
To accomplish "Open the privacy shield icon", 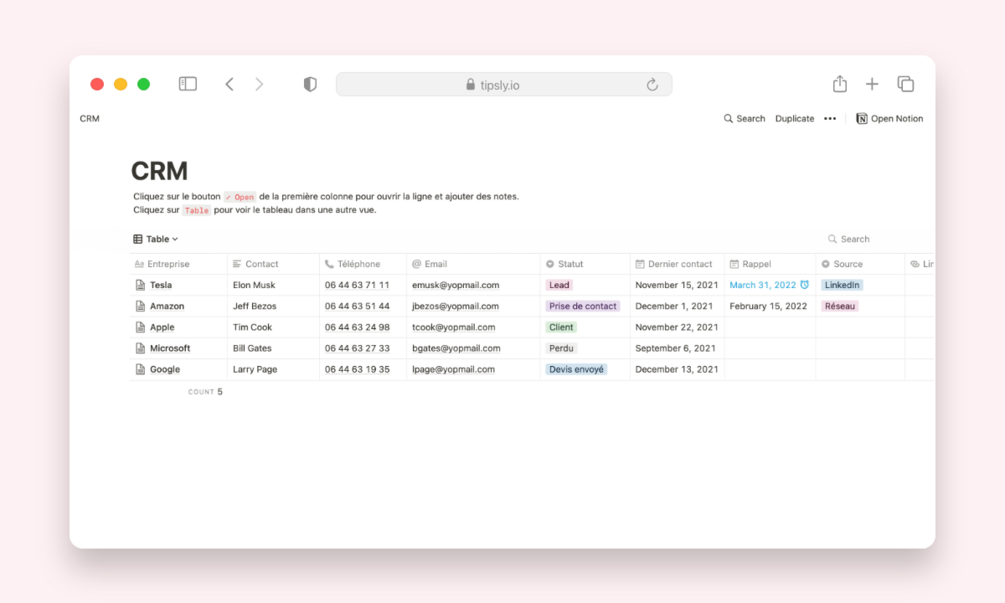I will 310,84.
